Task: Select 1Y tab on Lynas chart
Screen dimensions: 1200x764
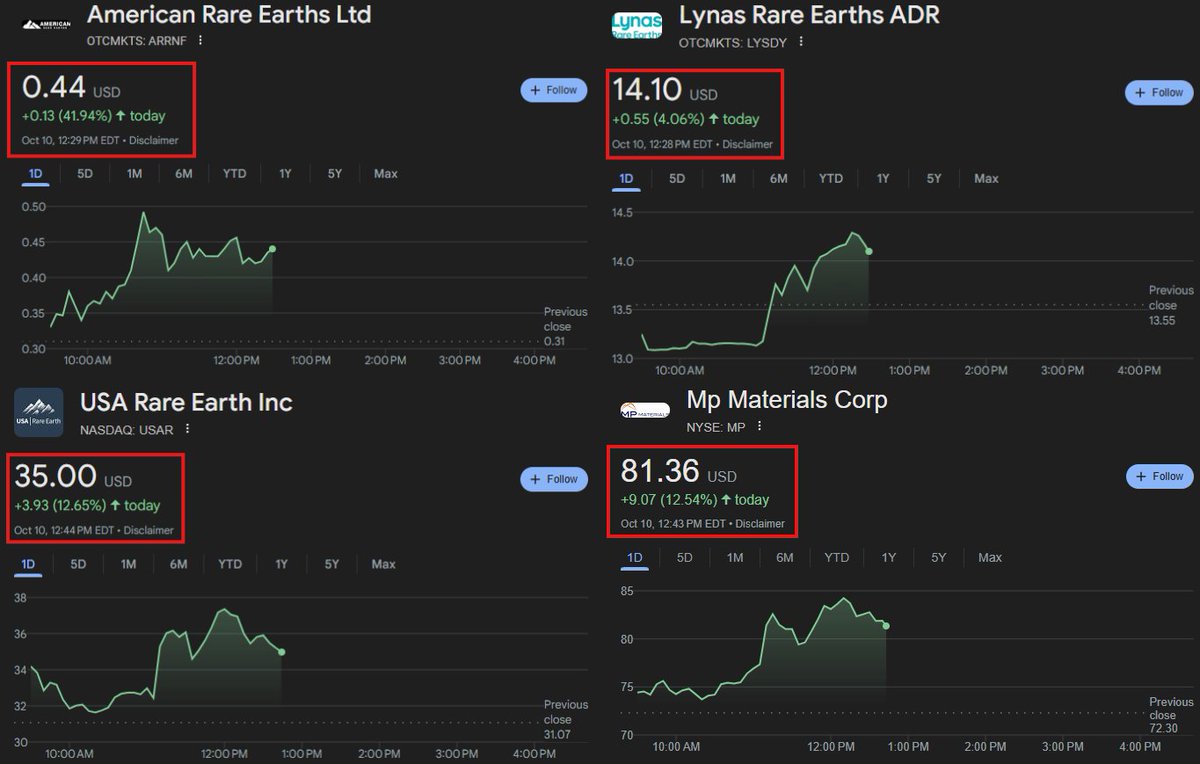Action: [x=883, y=179]
